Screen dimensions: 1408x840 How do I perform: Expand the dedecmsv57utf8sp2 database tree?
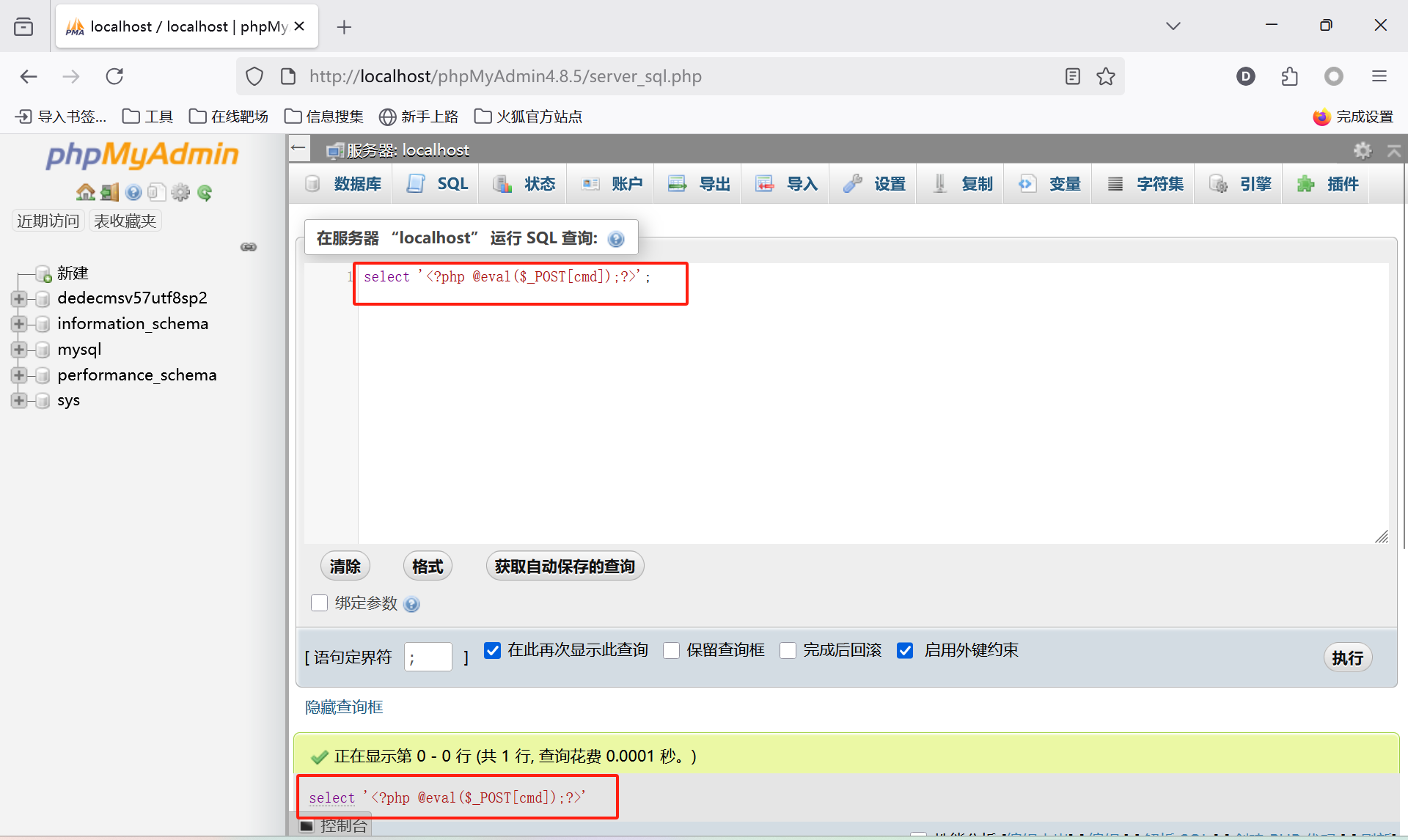point(19,298)
